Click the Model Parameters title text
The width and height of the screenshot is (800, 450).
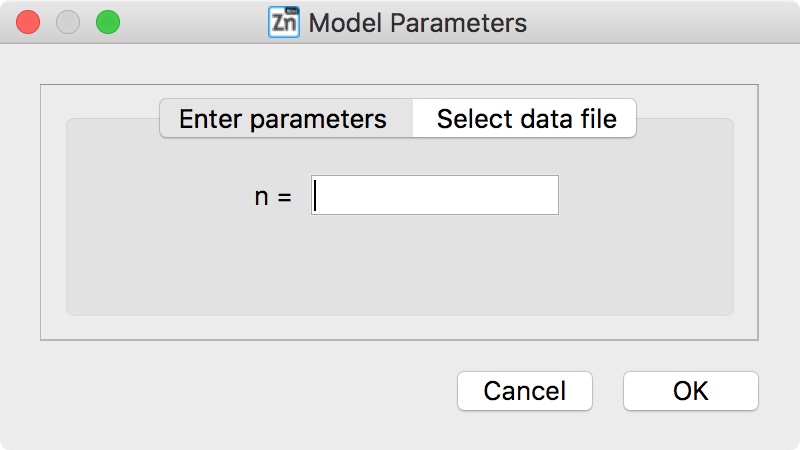point(417,23)
